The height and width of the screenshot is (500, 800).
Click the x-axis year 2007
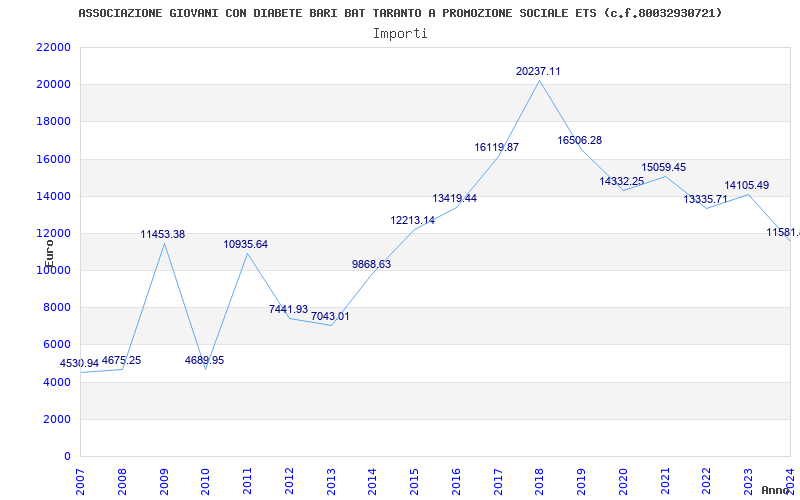[80, 481]
